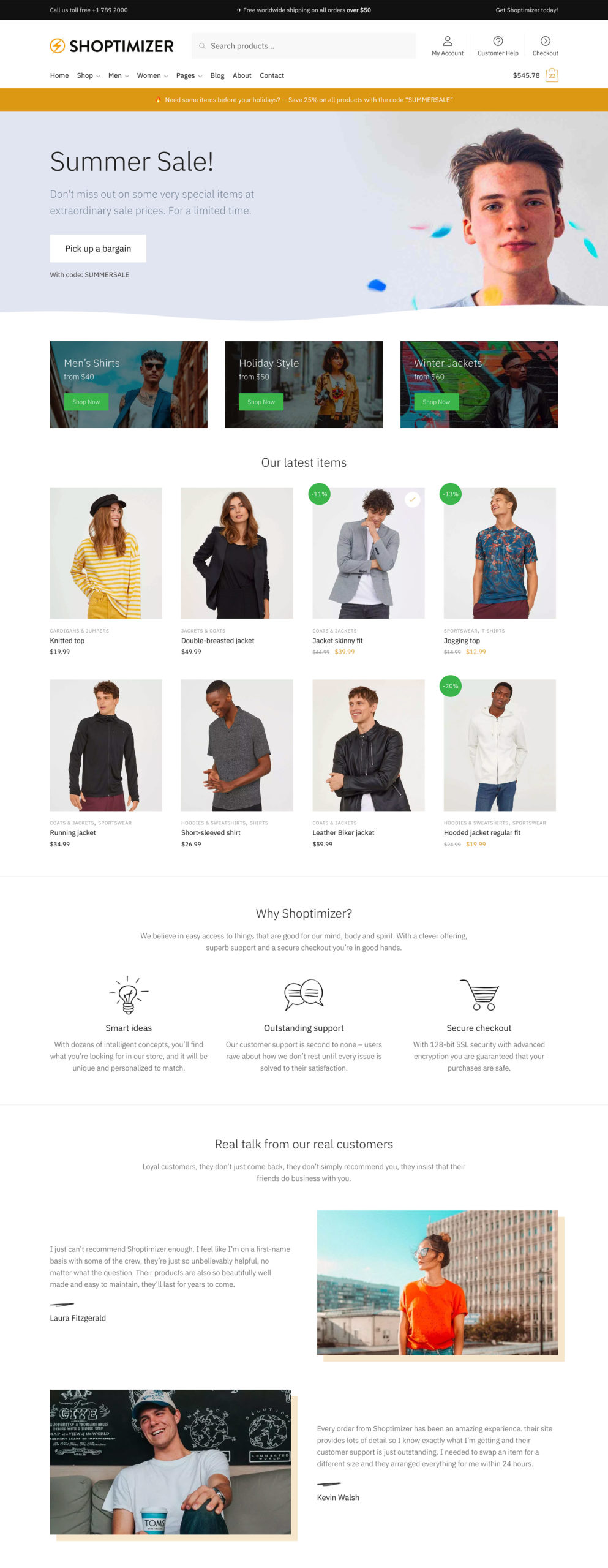Expand the Shop dropdown menu

click(88, 75)
